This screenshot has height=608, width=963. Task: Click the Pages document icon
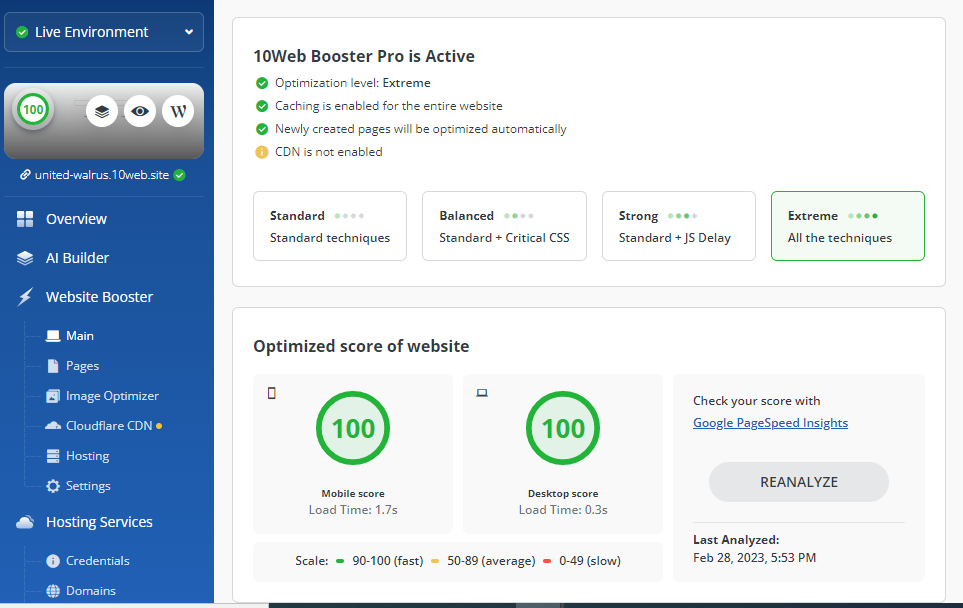[53, 366]
